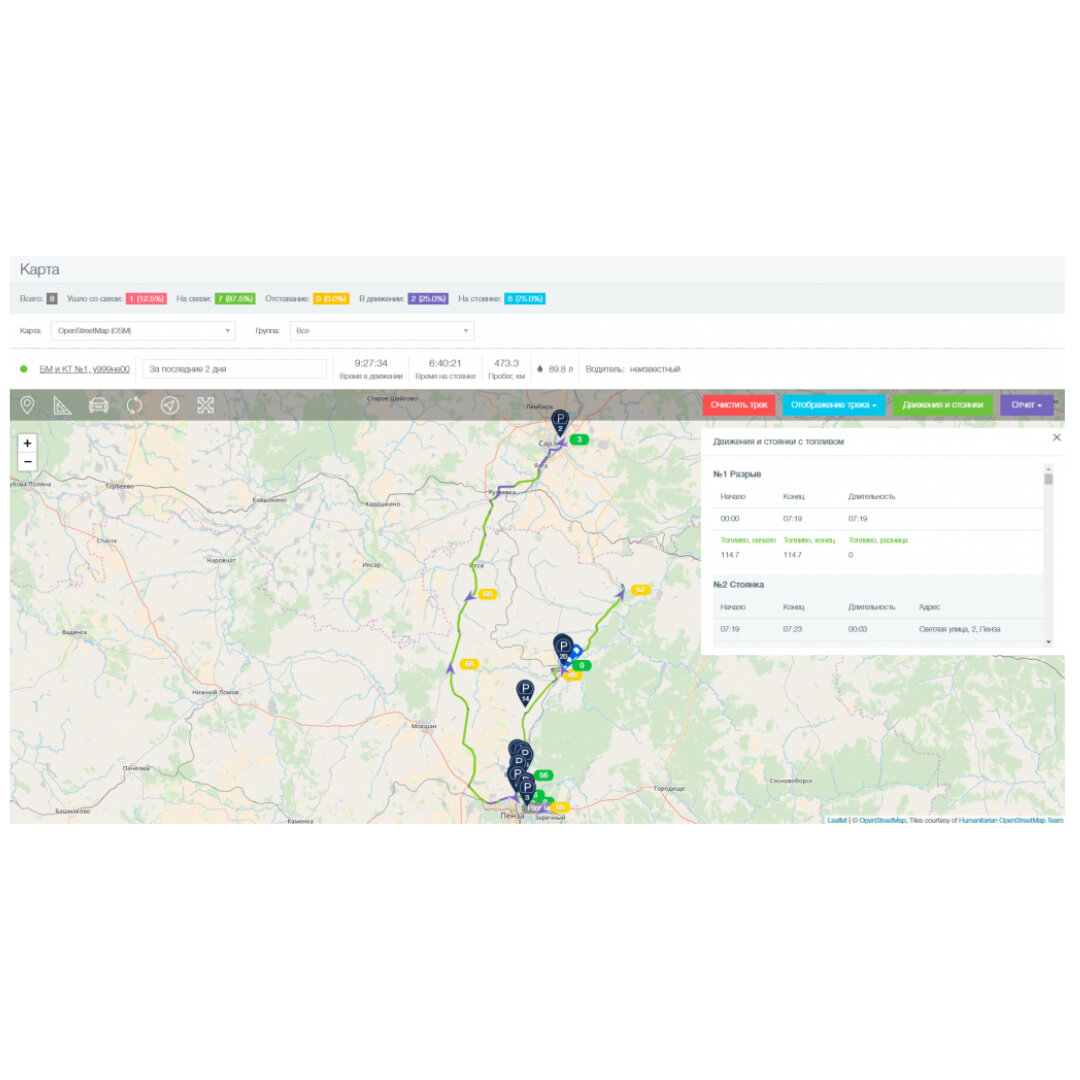Click the №1 Разрыв section heading
1080x1080 pixels.
(x=737, y=475)
